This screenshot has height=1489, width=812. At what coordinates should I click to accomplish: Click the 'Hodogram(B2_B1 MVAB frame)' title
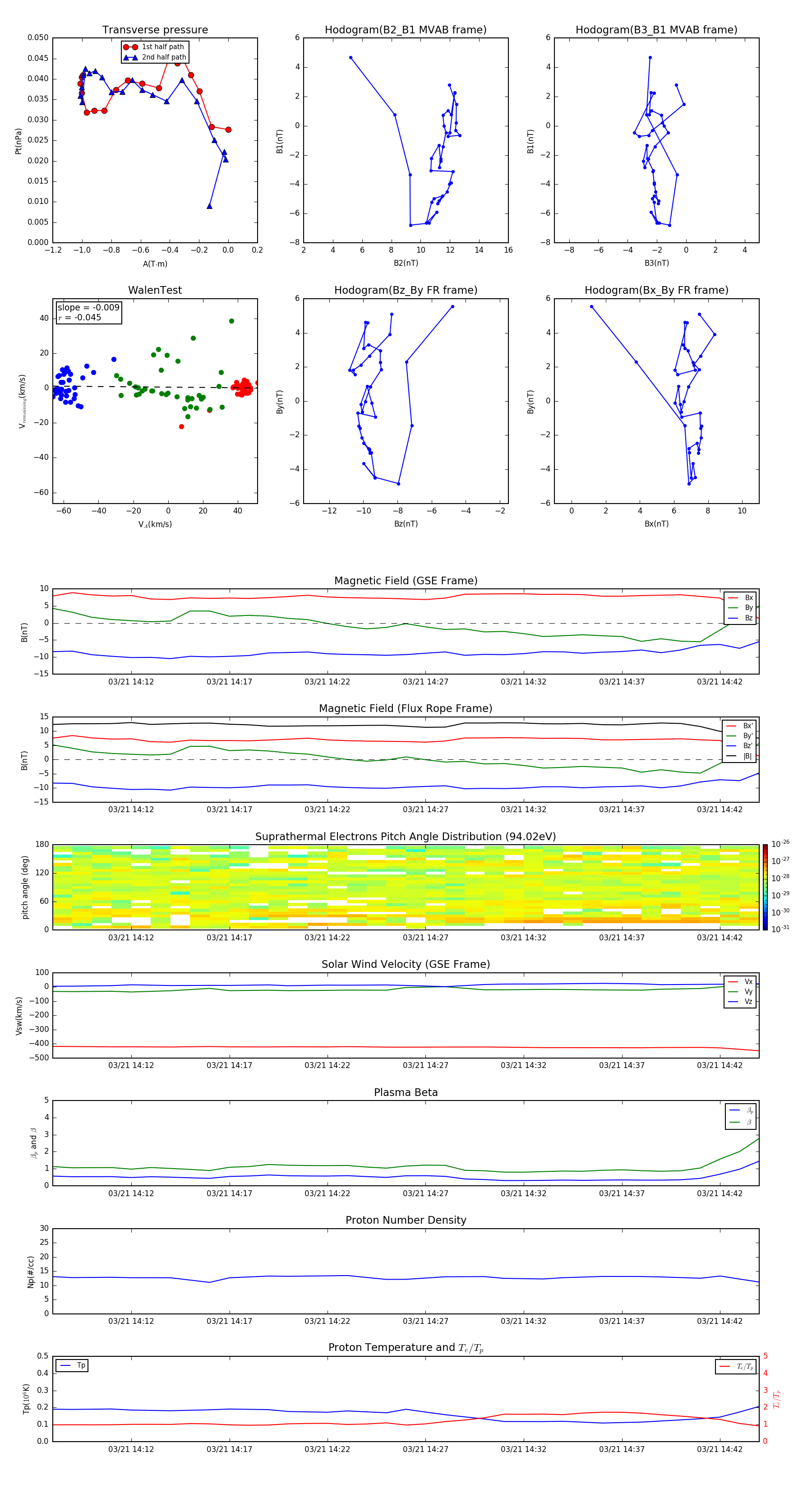coord(406,30)
